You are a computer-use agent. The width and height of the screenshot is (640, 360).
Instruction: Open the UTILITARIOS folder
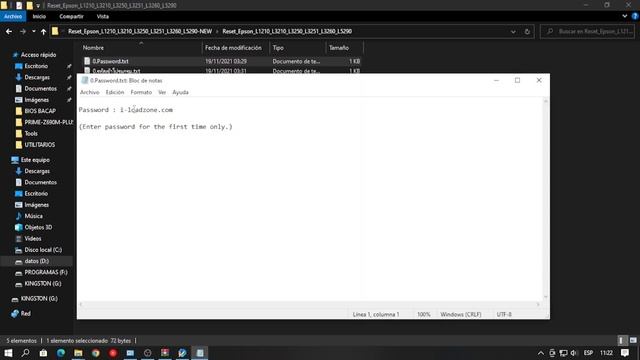pos(40,145)
